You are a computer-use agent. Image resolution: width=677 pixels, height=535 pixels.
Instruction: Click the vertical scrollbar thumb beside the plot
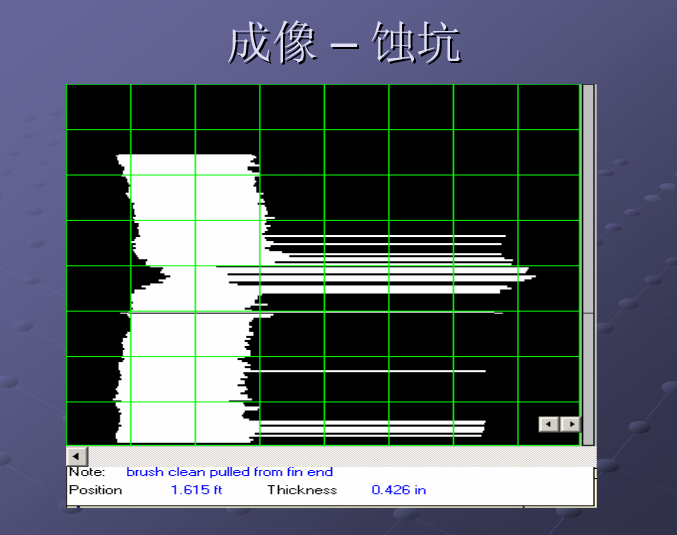[589, 198]
